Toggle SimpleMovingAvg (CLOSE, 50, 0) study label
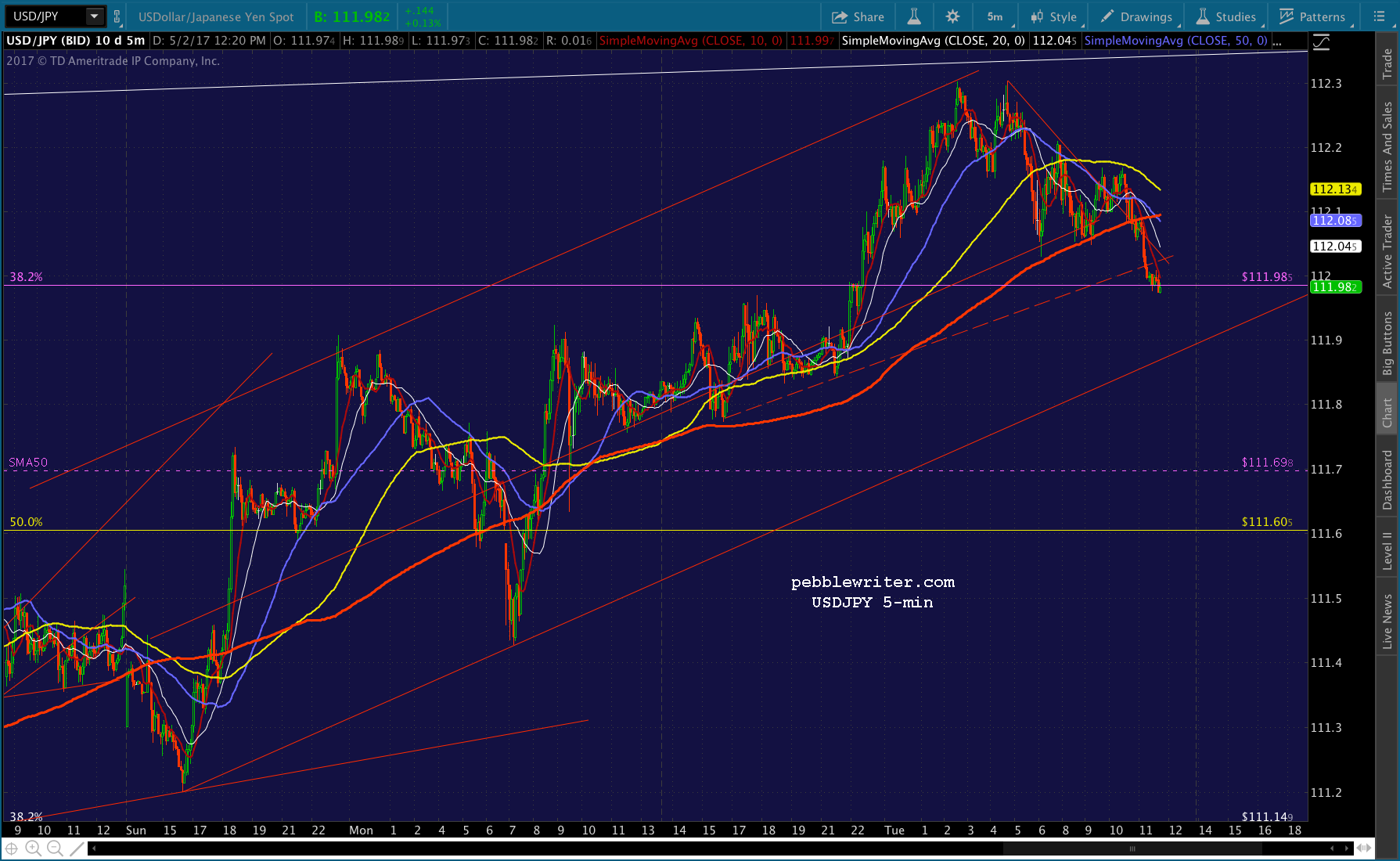Image resolution: width=1400 pixels, height=861 pixels. [1175, 41]
